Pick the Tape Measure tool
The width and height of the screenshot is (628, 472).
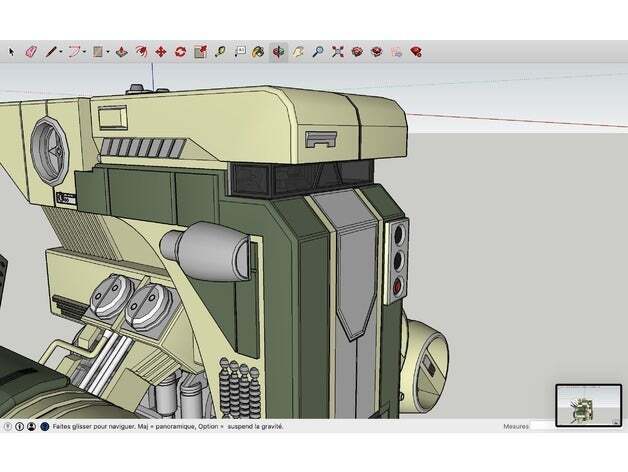219,50
